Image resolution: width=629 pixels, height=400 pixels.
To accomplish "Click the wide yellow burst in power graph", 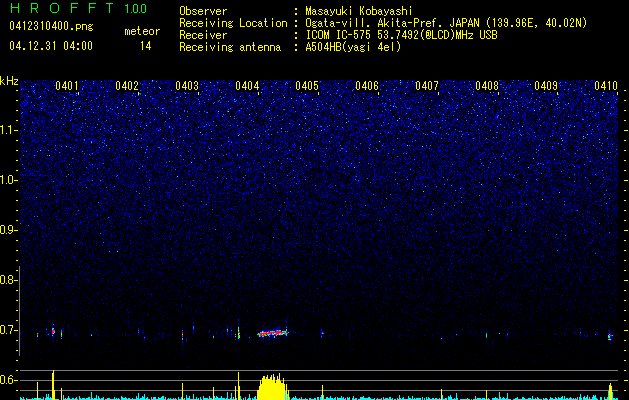I will (x=272, y=386).
